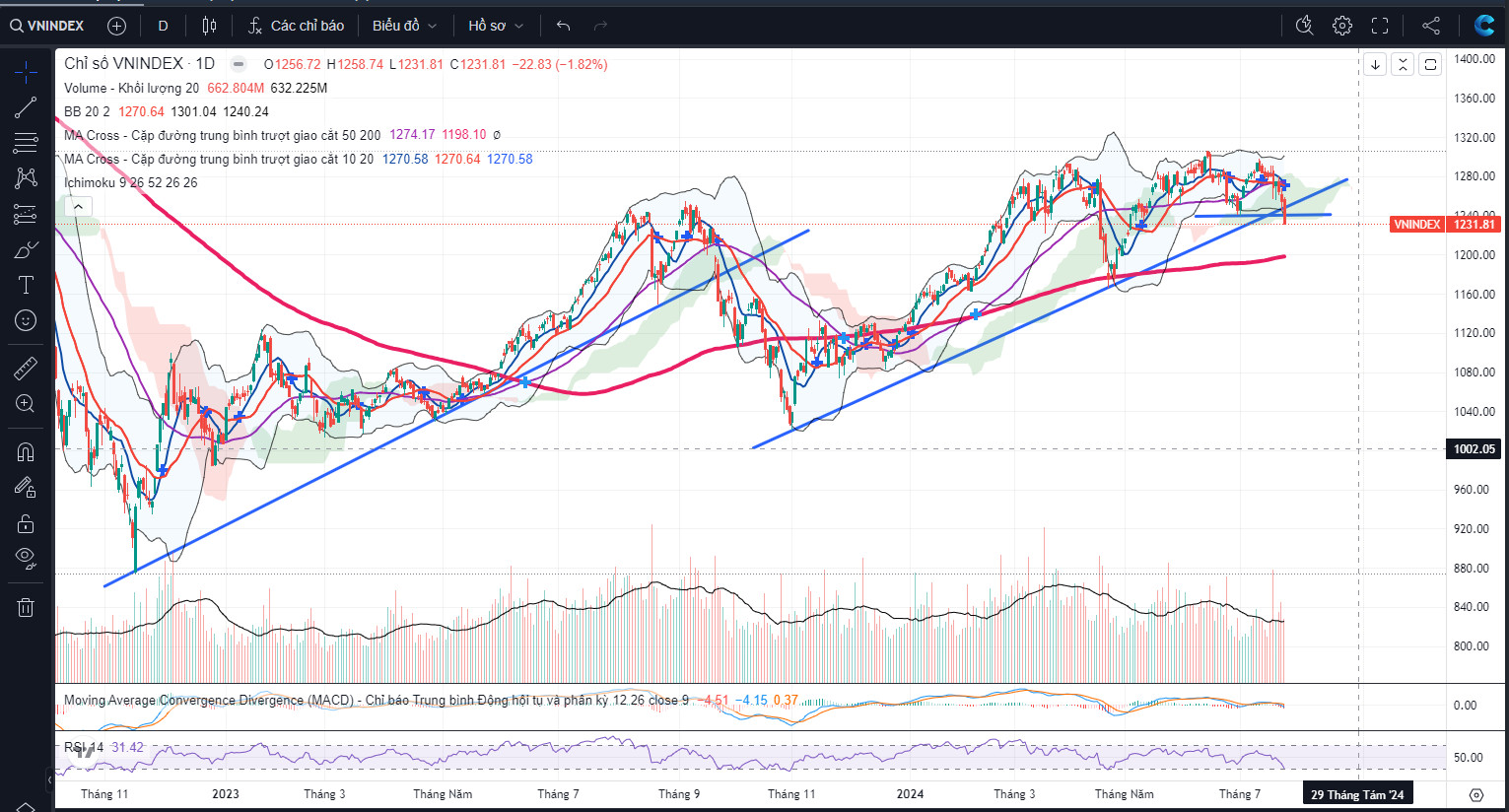Open the emoji icons tool
1509x812 pixels.
pyautogui.click(x=26, y=320)
